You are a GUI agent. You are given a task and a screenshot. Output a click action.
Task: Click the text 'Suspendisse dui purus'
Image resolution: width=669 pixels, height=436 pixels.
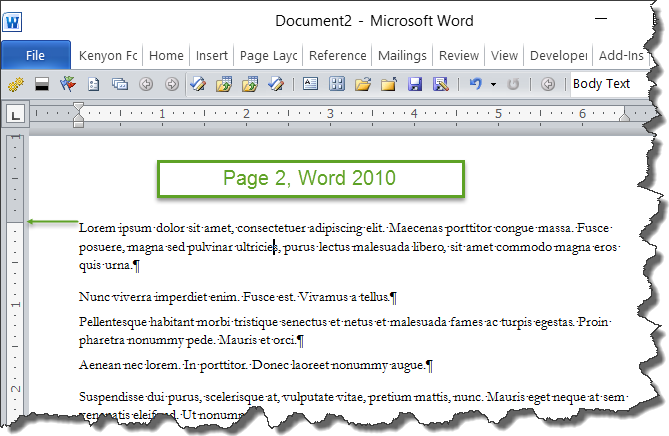(140, 397)
